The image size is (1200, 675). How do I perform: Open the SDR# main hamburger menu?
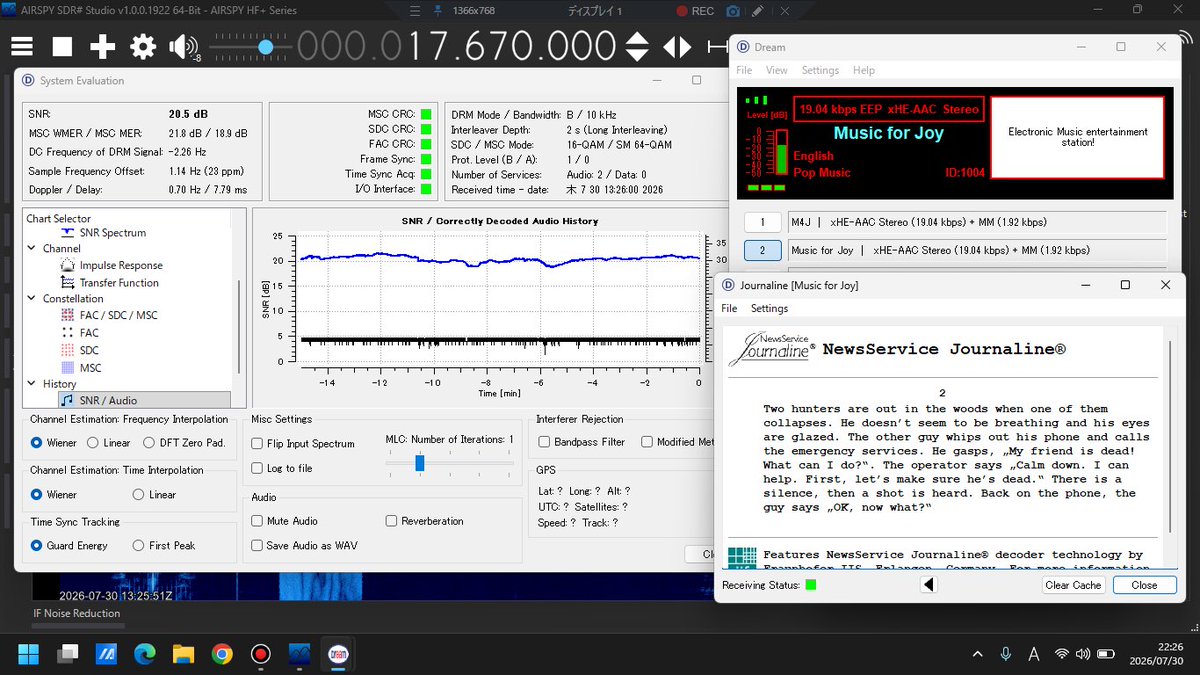tap(22, 47)
